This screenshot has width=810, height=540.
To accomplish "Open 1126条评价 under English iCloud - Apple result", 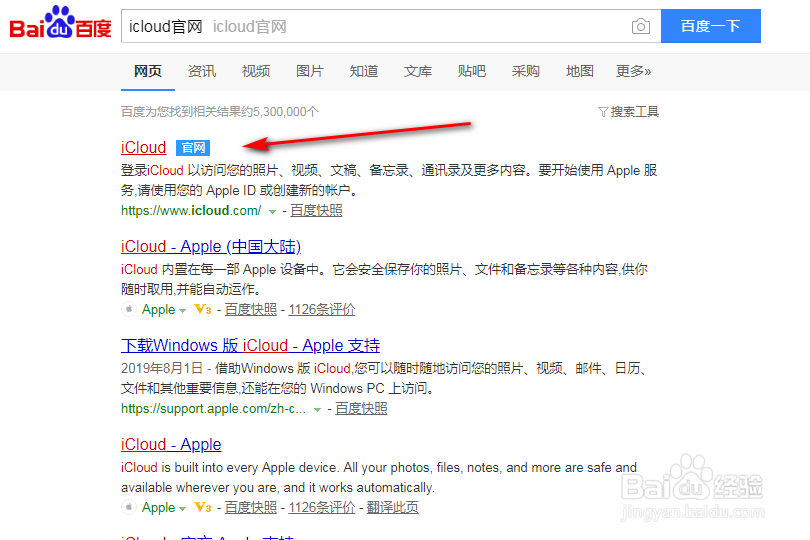I will (322, 507).
